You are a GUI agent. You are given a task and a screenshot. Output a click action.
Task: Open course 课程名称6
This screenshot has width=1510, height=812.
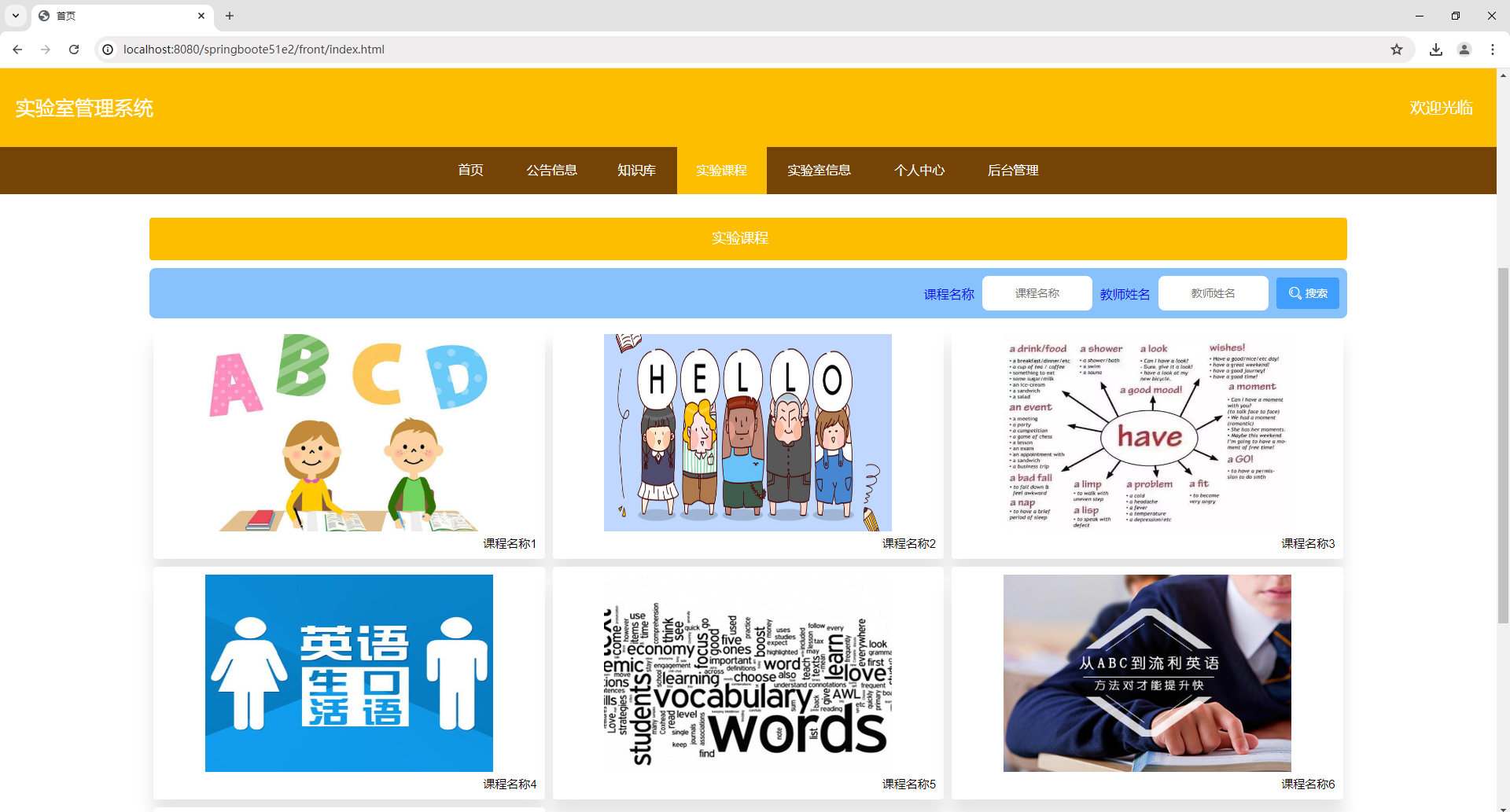[1308, 784]
